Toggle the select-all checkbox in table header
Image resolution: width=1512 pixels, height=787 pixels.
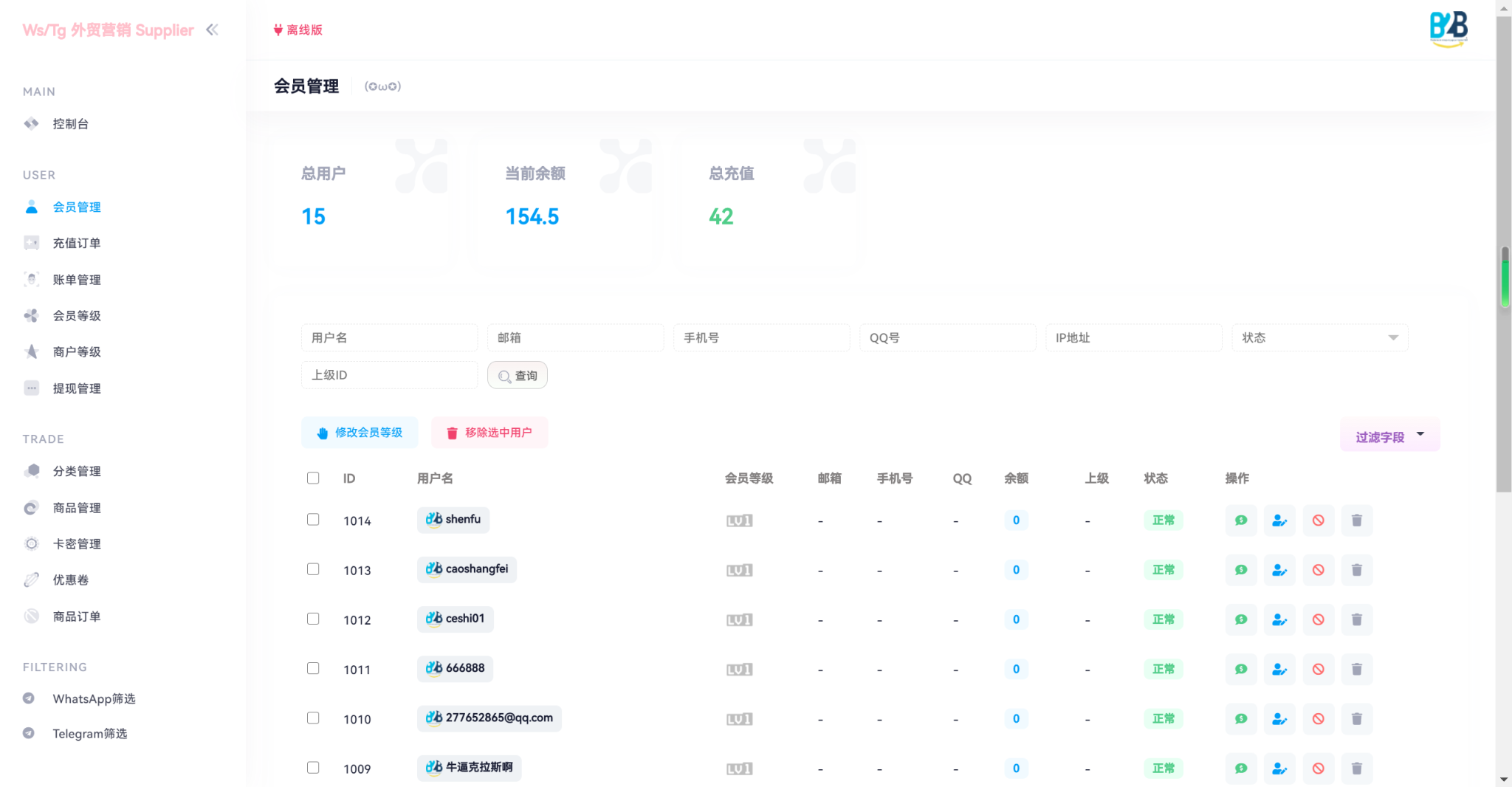(x=313, y=478)
